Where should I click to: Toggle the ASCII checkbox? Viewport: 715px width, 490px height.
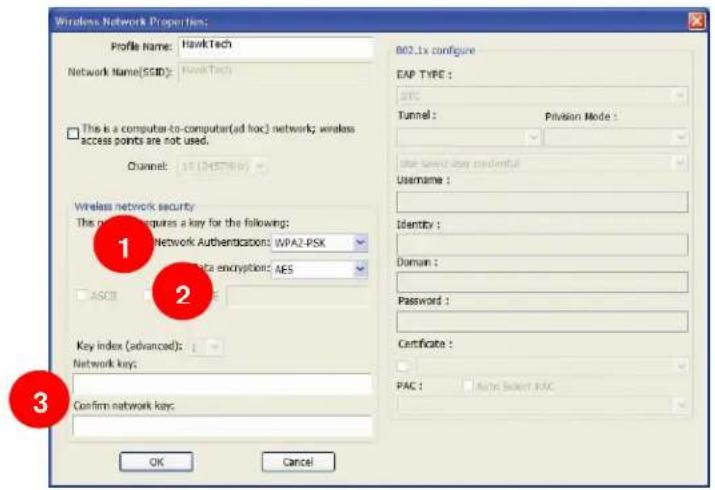tap(82, 296)
